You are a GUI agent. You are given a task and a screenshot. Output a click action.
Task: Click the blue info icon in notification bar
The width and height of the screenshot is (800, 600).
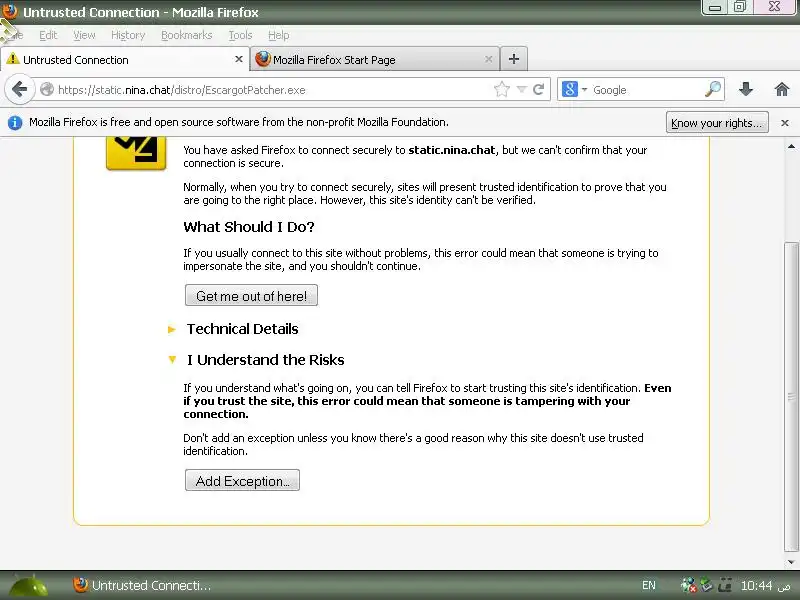[x=15, y=122]
